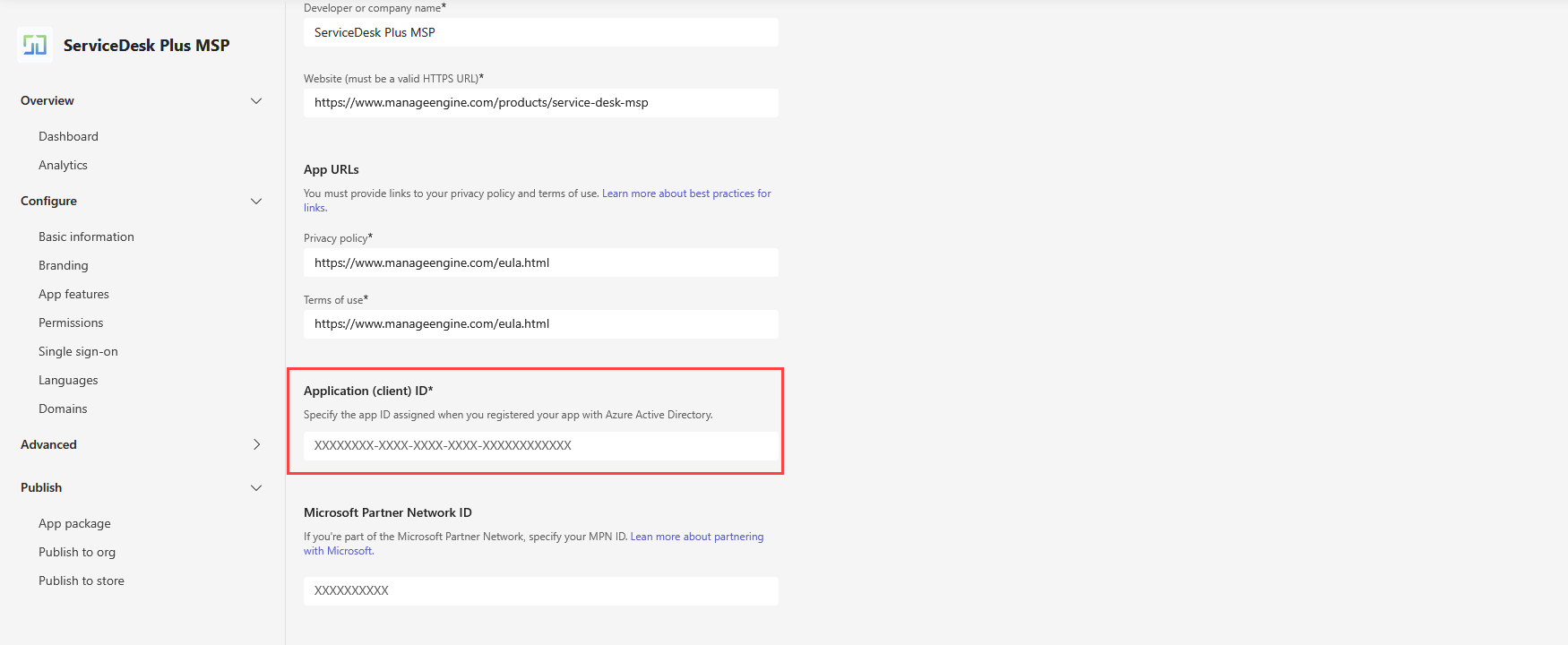This screenshot has height=645, width=1568.
Task: Click the Website HTTPS URL field
Action: pos(541,103)
